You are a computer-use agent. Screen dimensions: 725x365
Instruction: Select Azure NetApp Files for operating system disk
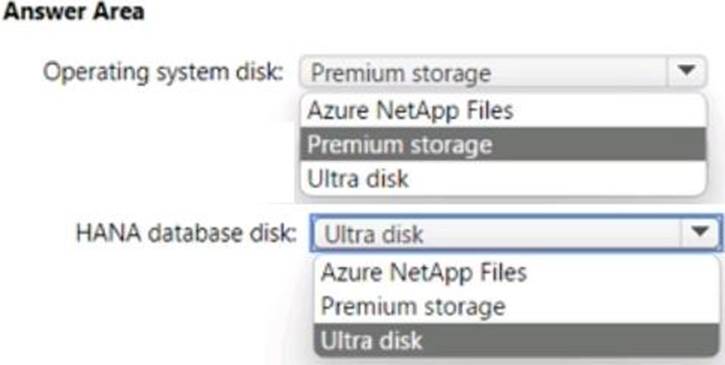pyautogui.click(x=503, y=111)
